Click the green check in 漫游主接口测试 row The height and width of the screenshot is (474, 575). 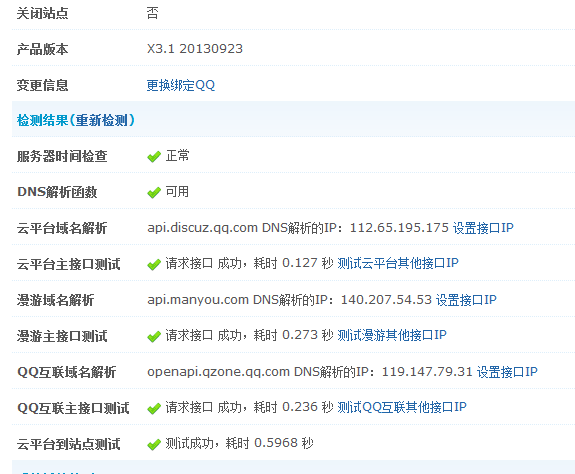coord(154,336)
